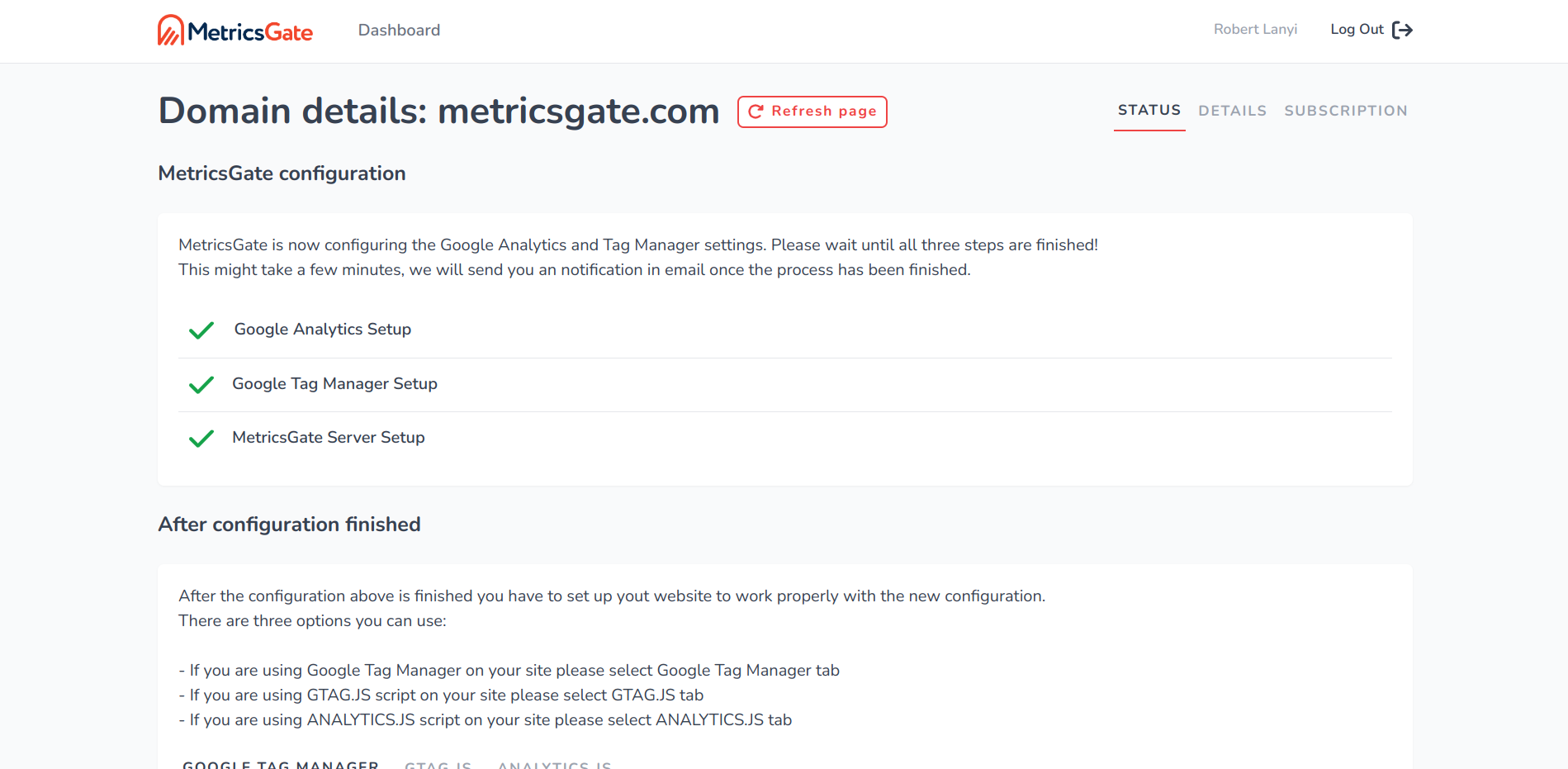
Task: Click the Log Out link
Action: click(1371, 30)
